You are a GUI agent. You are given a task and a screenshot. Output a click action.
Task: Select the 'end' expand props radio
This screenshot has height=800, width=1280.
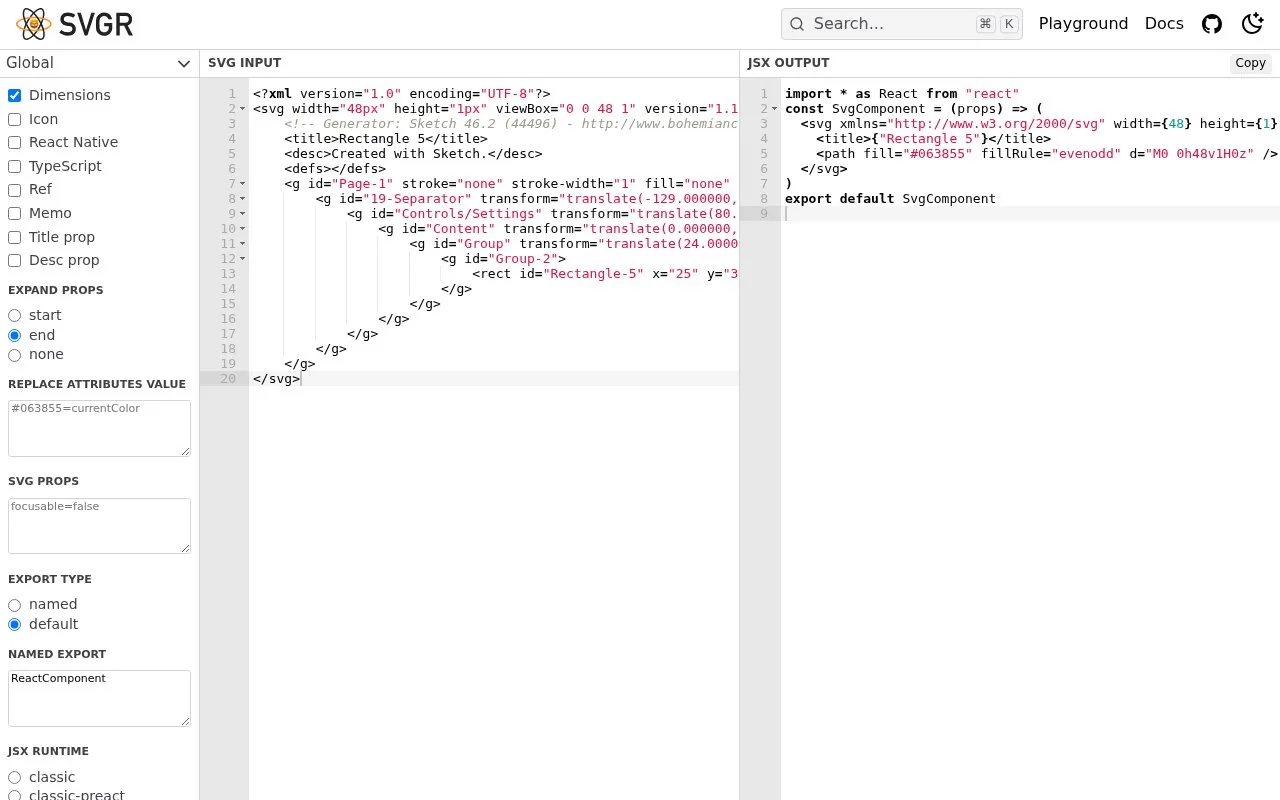[14, 335]
